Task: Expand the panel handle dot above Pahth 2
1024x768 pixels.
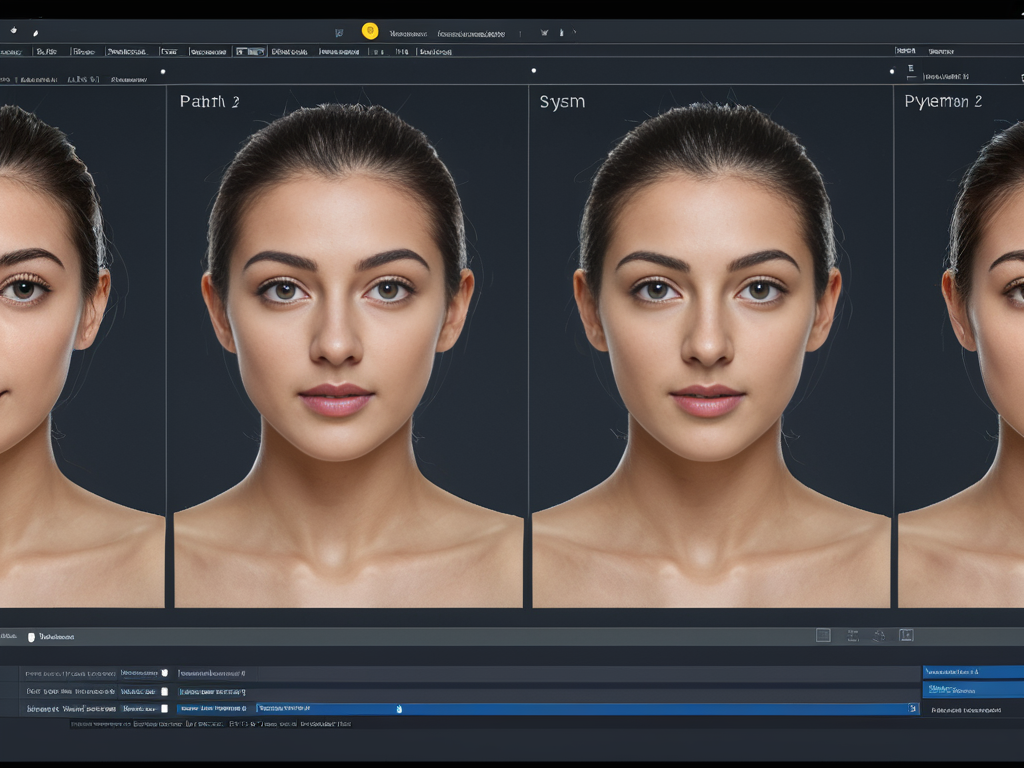Action: coord(163,71)
